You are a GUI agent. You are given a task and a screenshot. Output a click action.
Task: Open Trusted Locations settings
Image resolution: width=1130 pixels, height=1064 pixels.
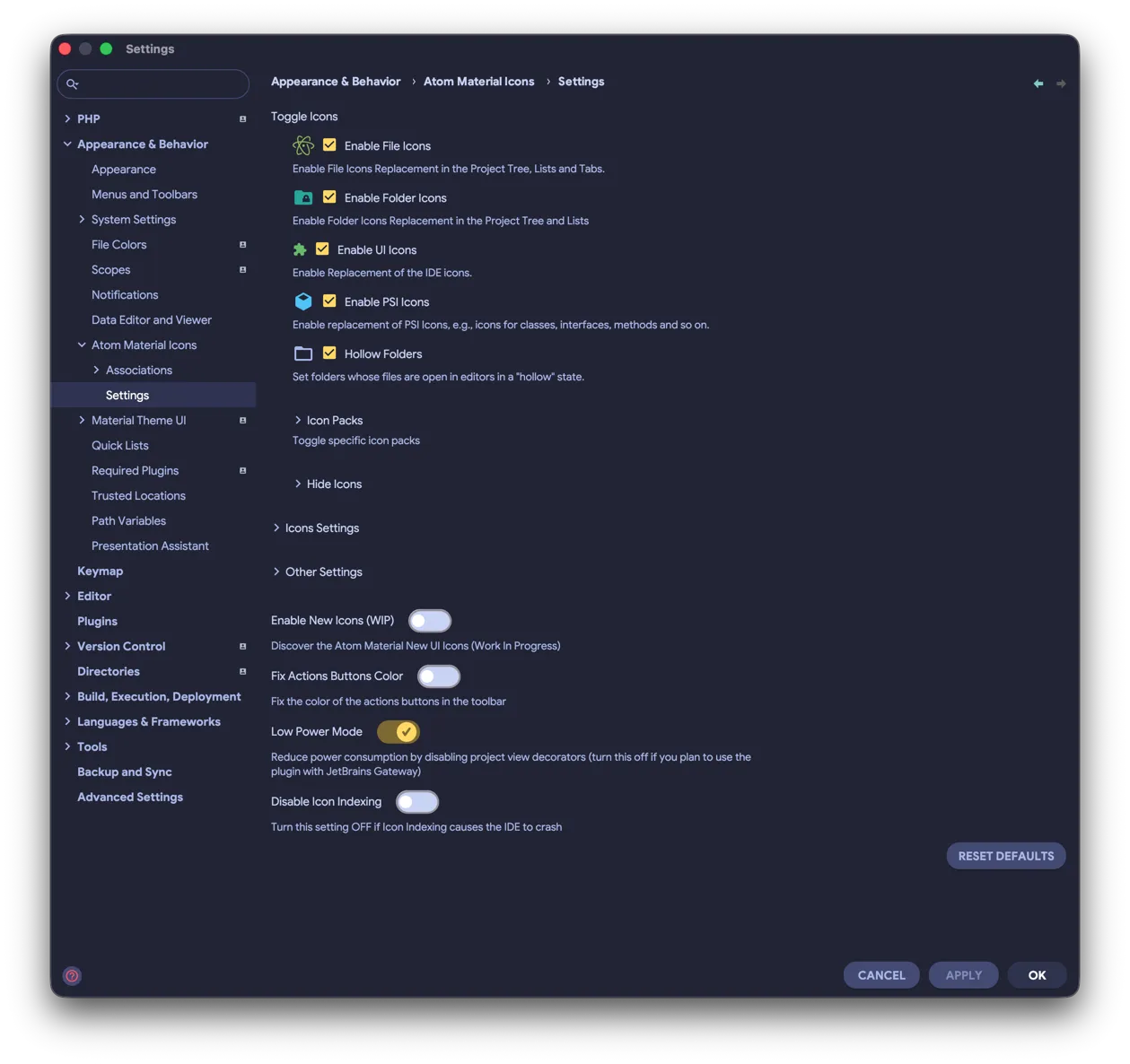point(138,495)
